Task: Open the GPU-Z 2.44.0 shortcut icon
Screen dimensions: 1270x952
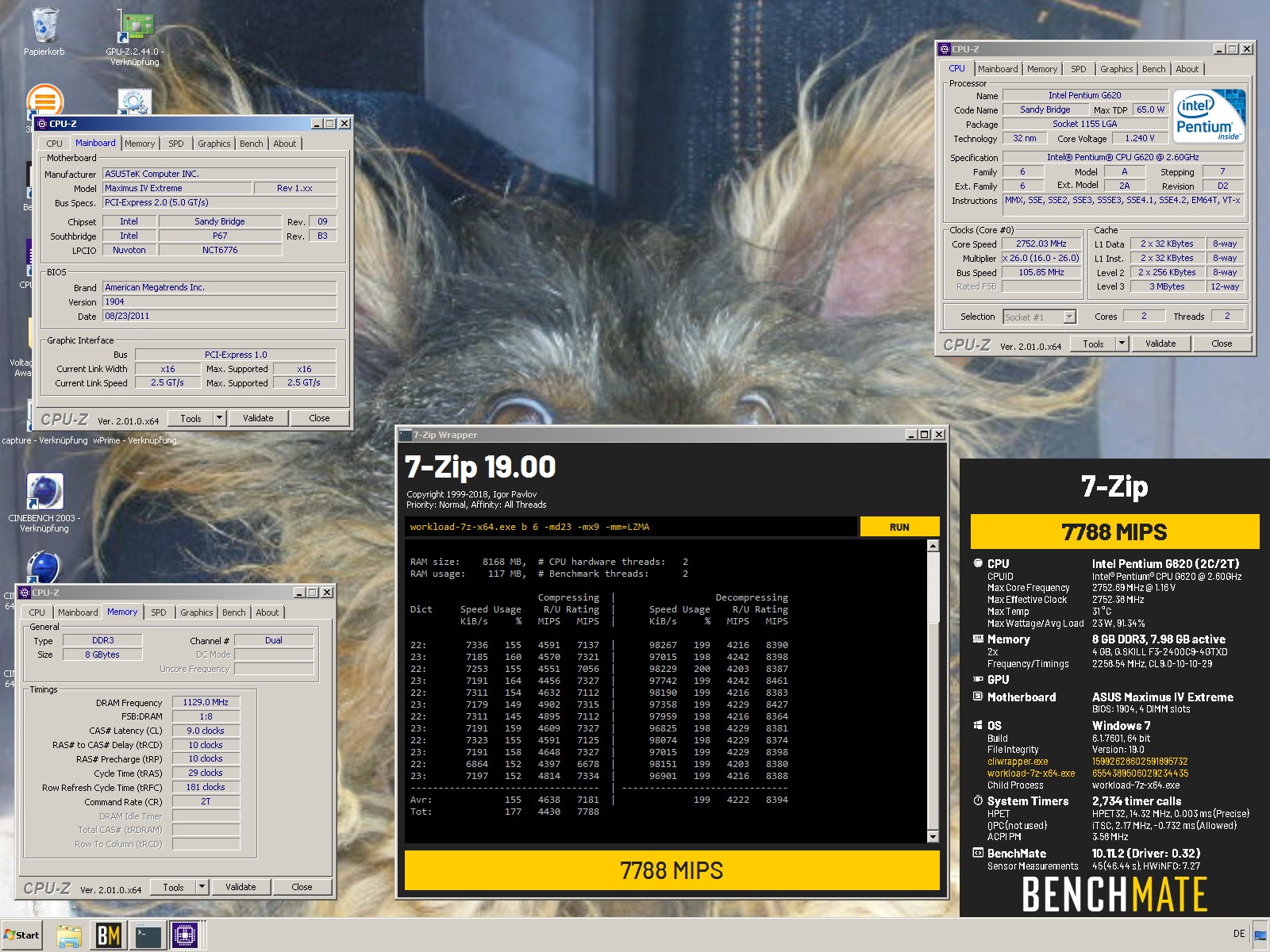Action: 136,26
